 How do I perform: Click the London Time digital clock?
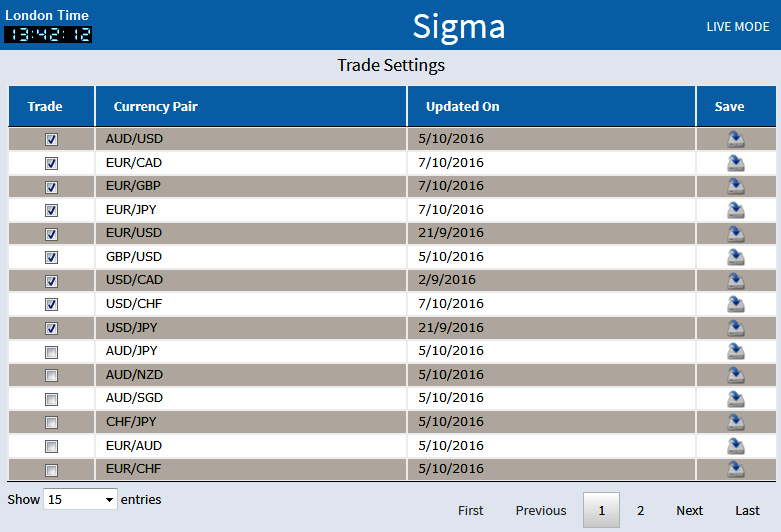click(x=48, y=34)
